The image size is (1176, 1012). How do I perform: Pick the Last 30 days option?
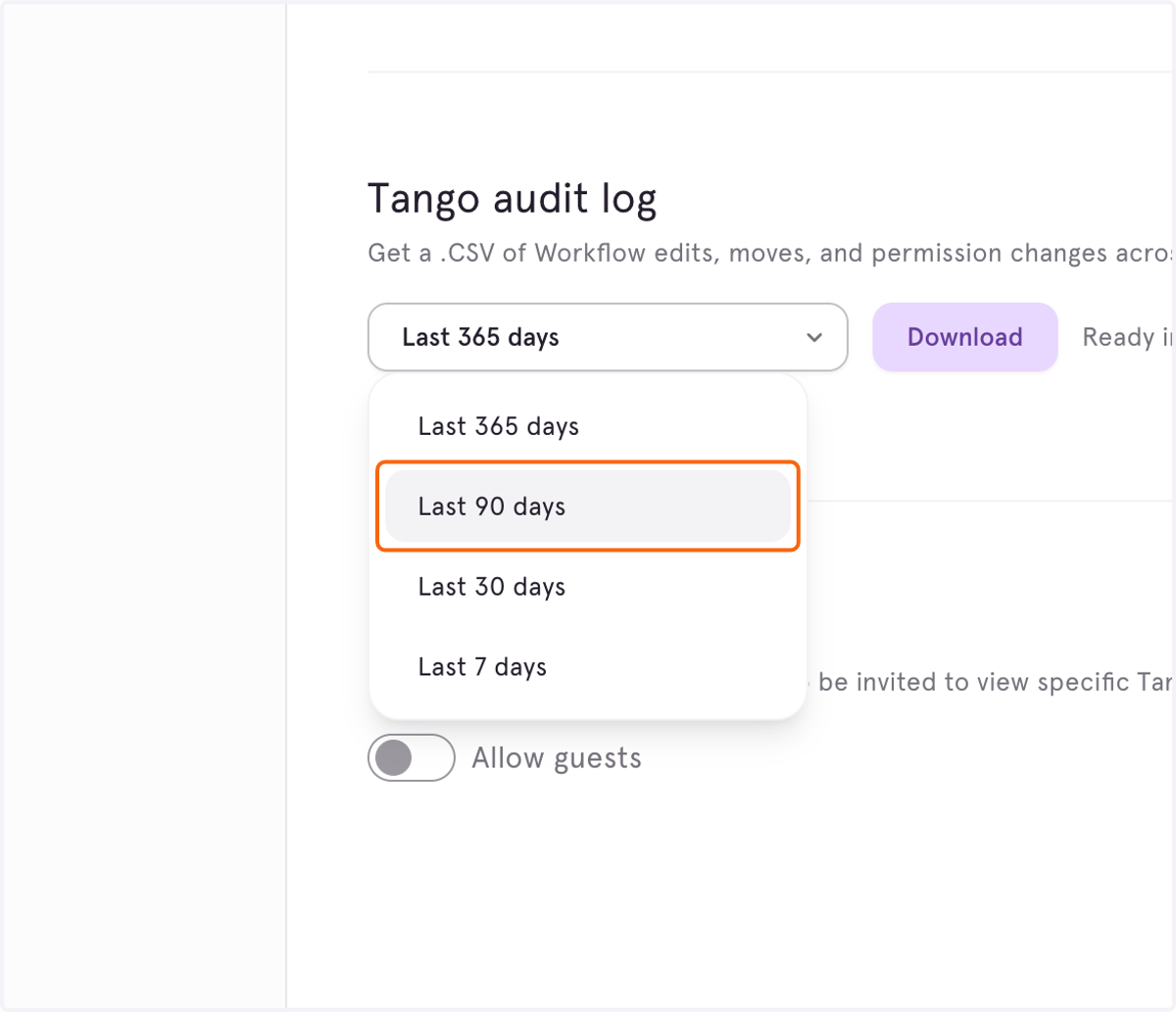click(588, 587)
